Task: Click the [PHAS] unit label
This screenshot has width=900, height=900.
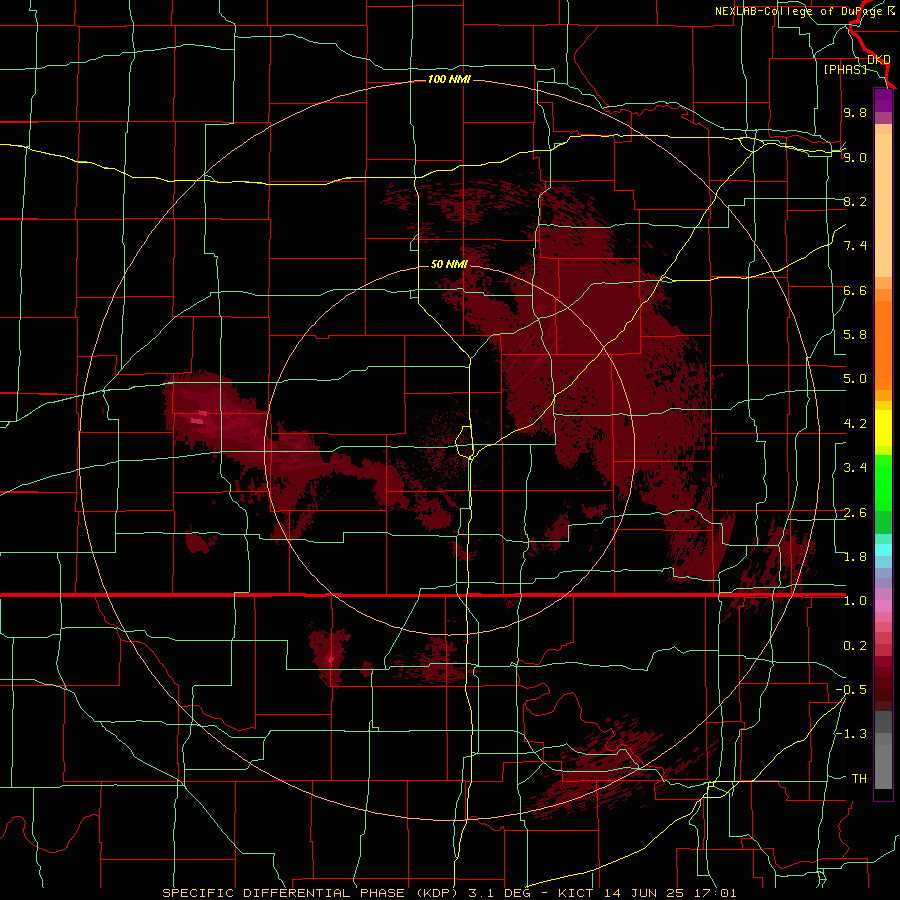Action: click(x=845, y=70)
